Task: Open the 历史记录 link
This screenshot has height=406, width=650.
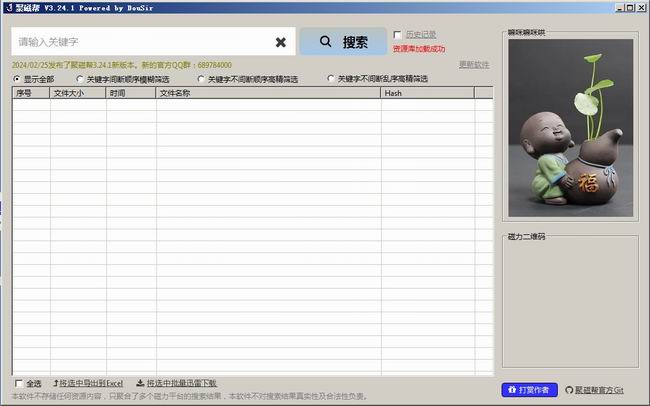Action: (421, 35)
